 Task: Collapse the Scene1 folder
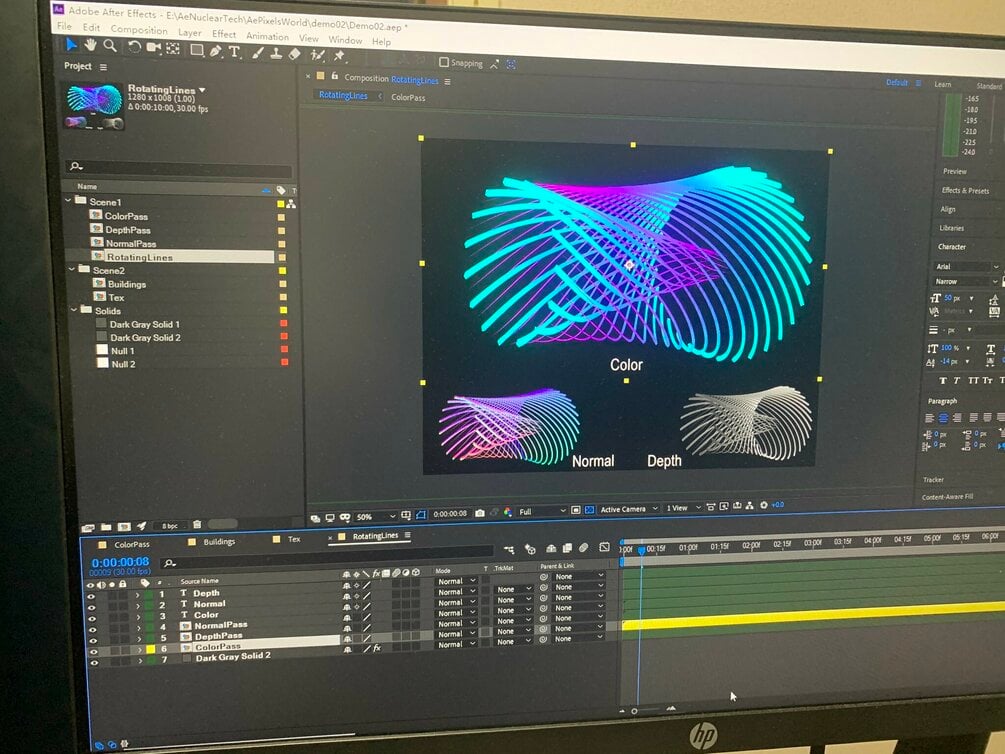pyautogui.click(x=69, y=201)
